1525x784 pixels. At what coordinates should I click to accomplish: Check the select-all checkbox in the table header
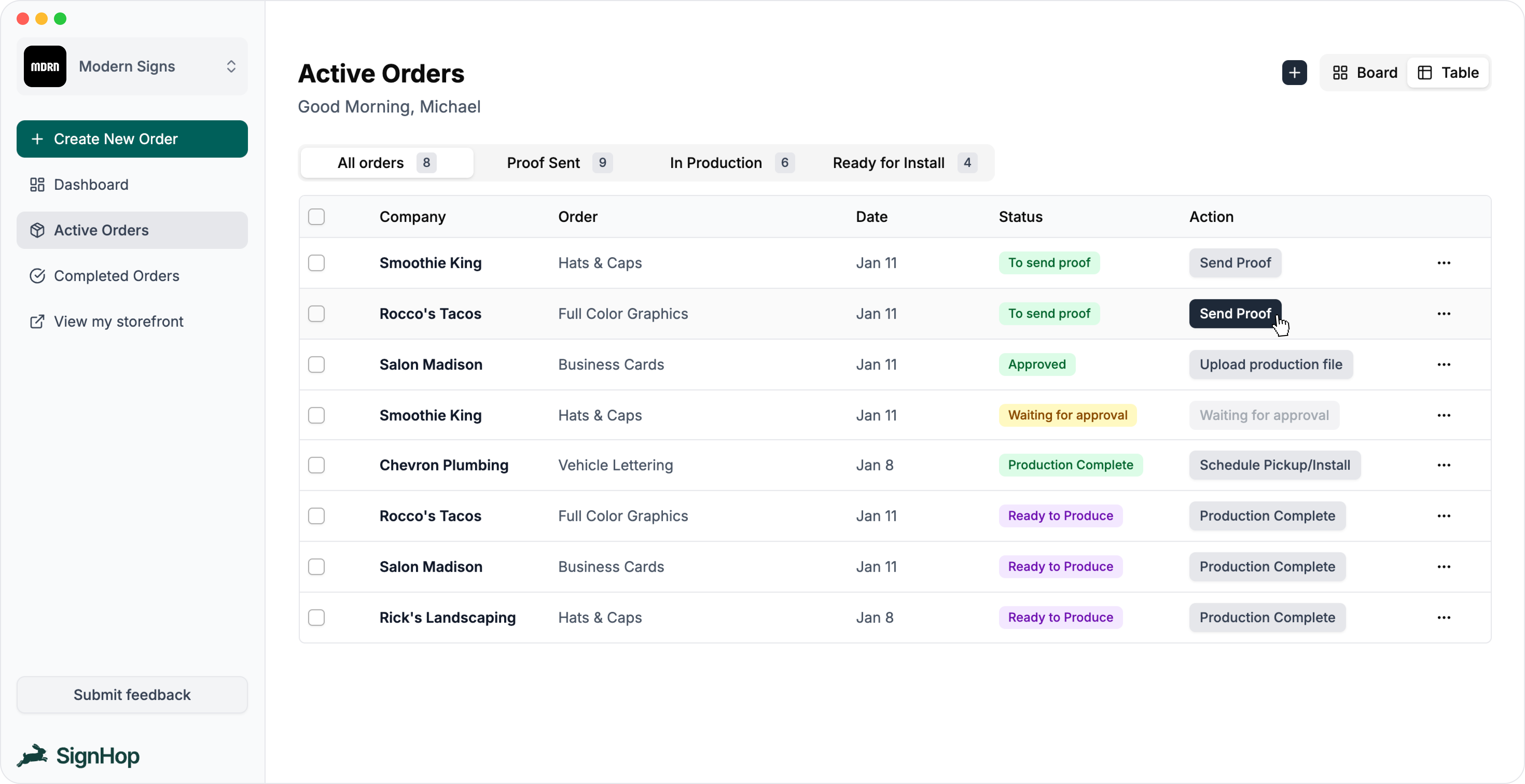pos(316,216)
